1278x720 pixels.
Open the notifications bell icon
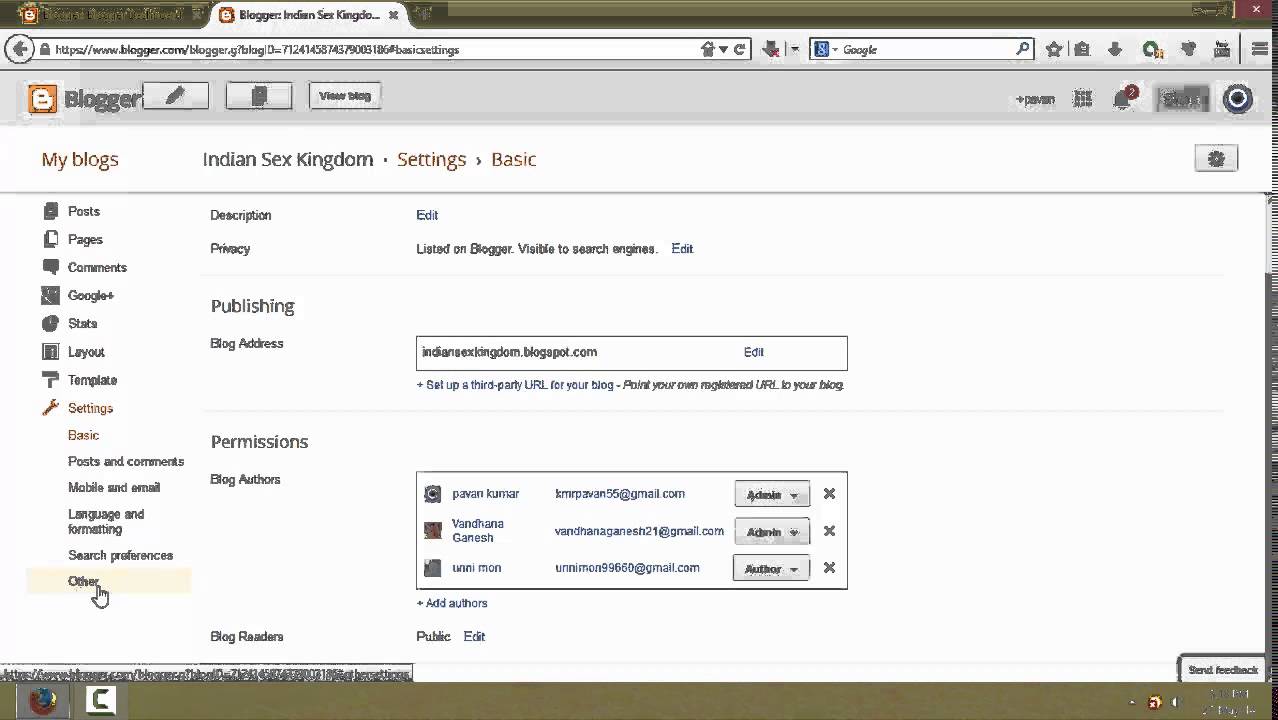[1123, 98]
